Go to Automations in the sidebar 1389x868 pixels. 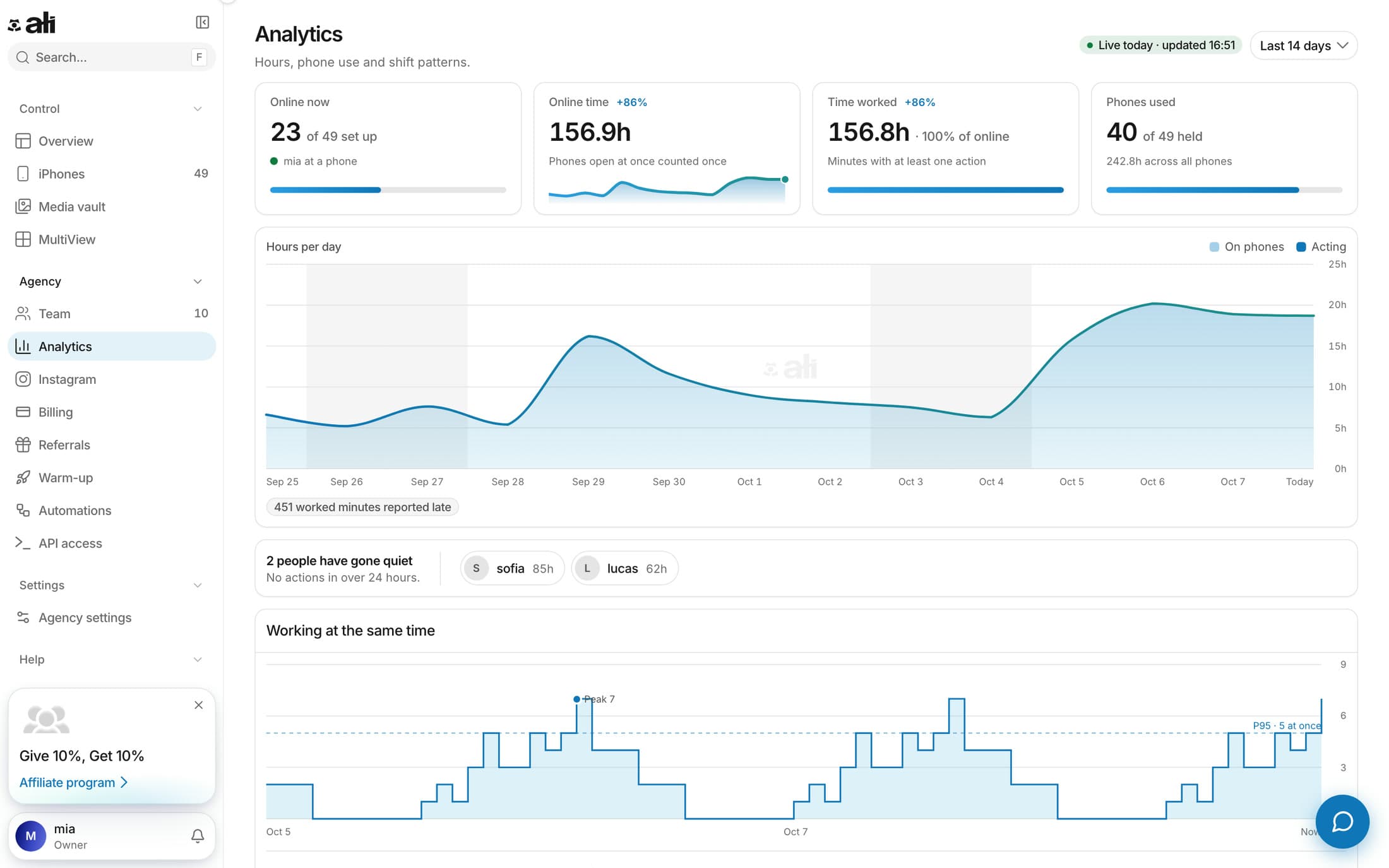(x=112, y=511)
